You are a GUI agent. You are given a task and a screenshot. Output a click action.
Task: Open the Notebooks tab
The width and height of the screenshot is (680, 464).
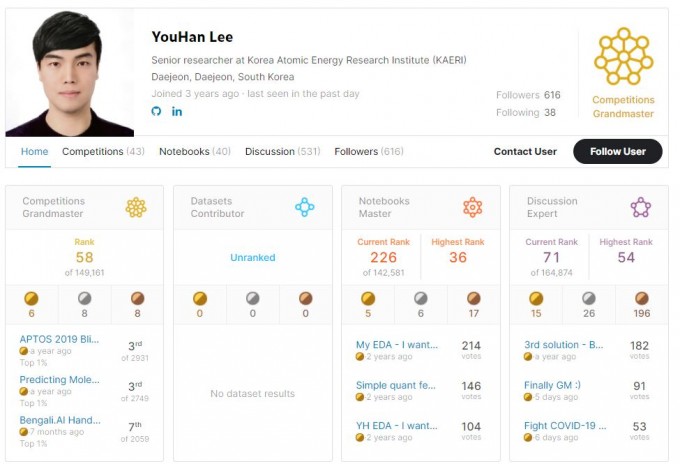(x=194, y=152)
